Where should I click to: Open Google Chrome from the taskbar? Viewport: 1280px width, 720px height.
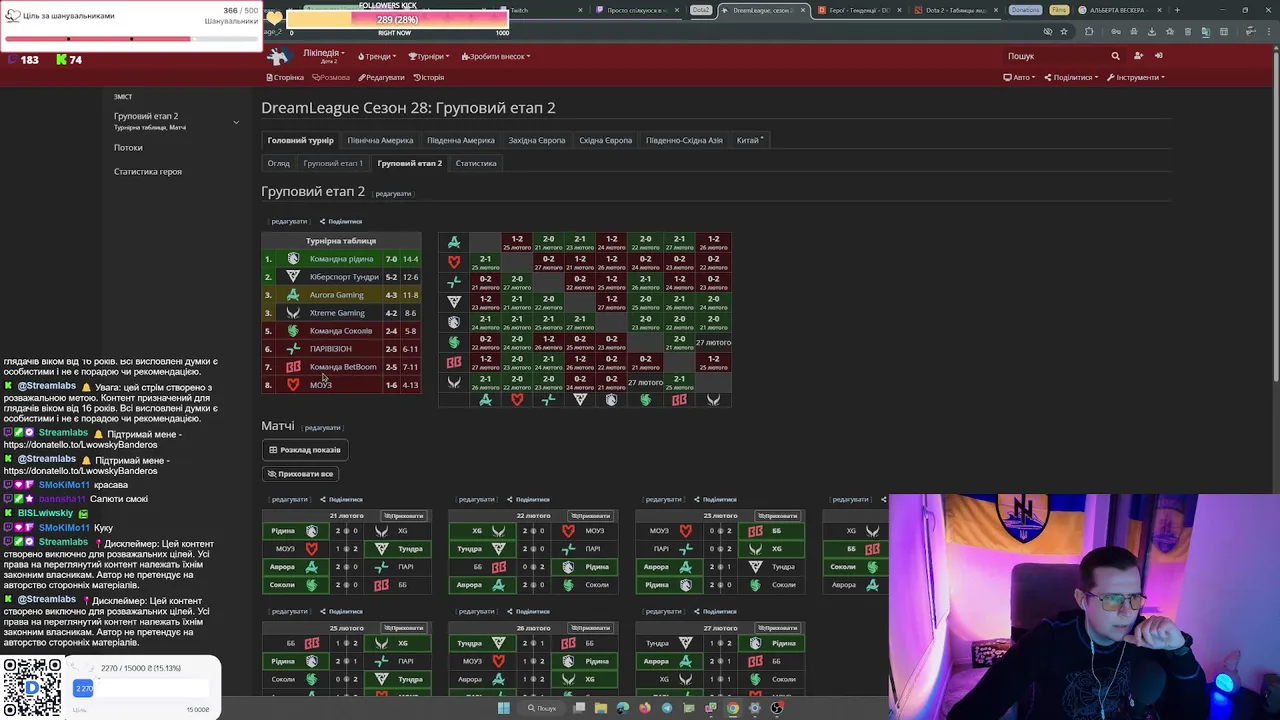733,708
